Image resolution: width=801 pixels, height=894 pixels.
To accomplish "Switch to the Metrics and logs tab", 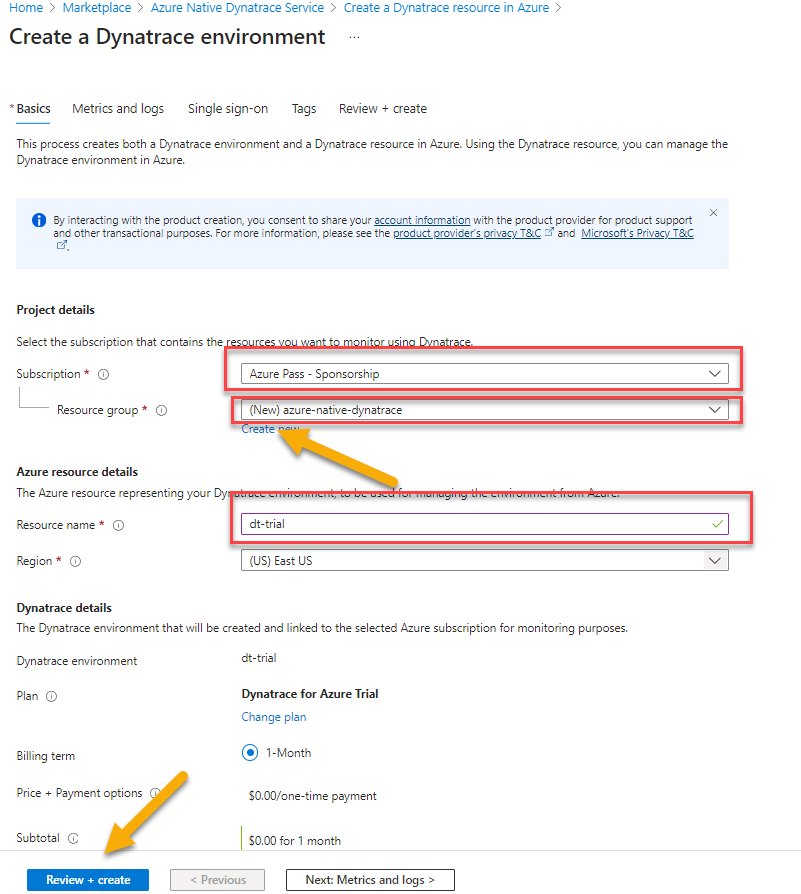I will click(119, 109).
